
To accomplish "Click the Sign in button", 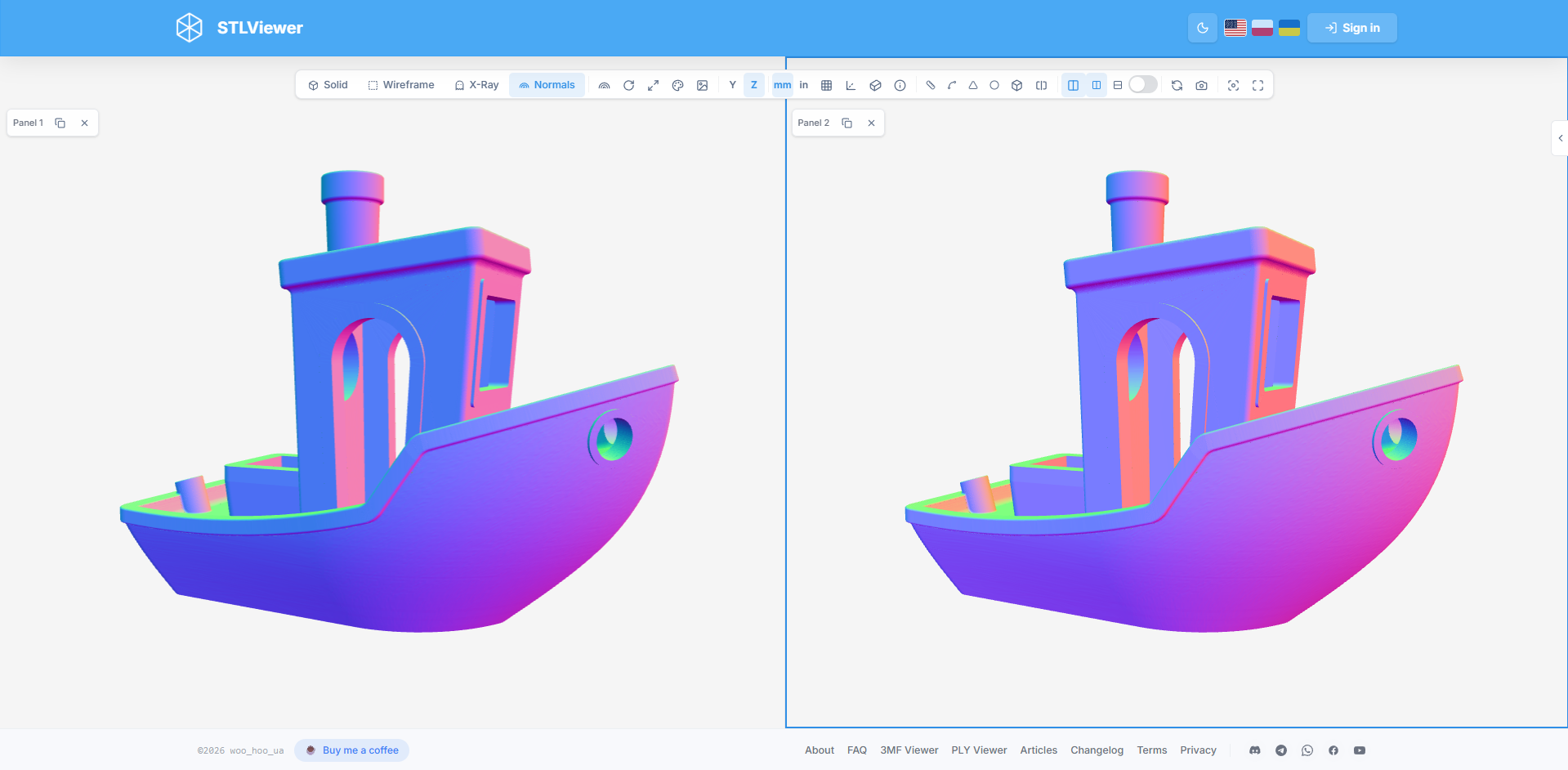I will (1352, 28).
